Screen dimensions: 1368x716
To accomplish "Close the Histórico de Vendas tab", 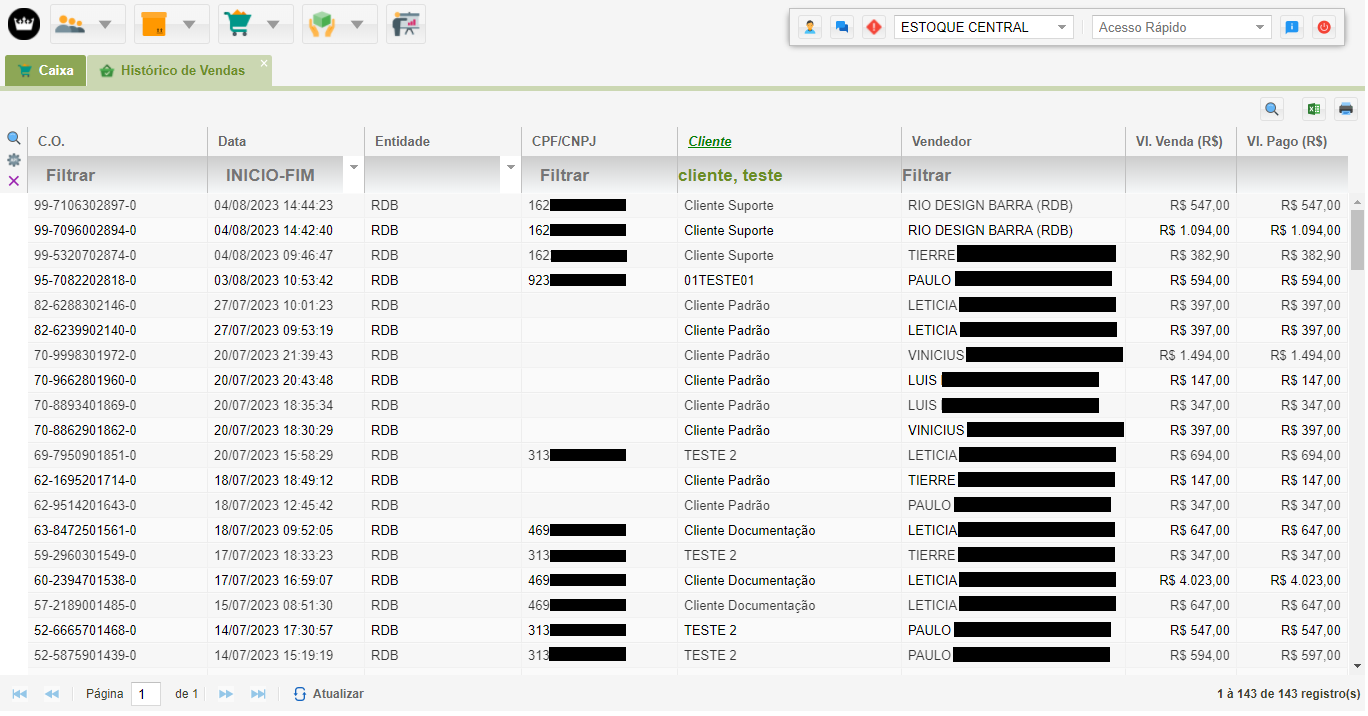I will click(264, 63).
